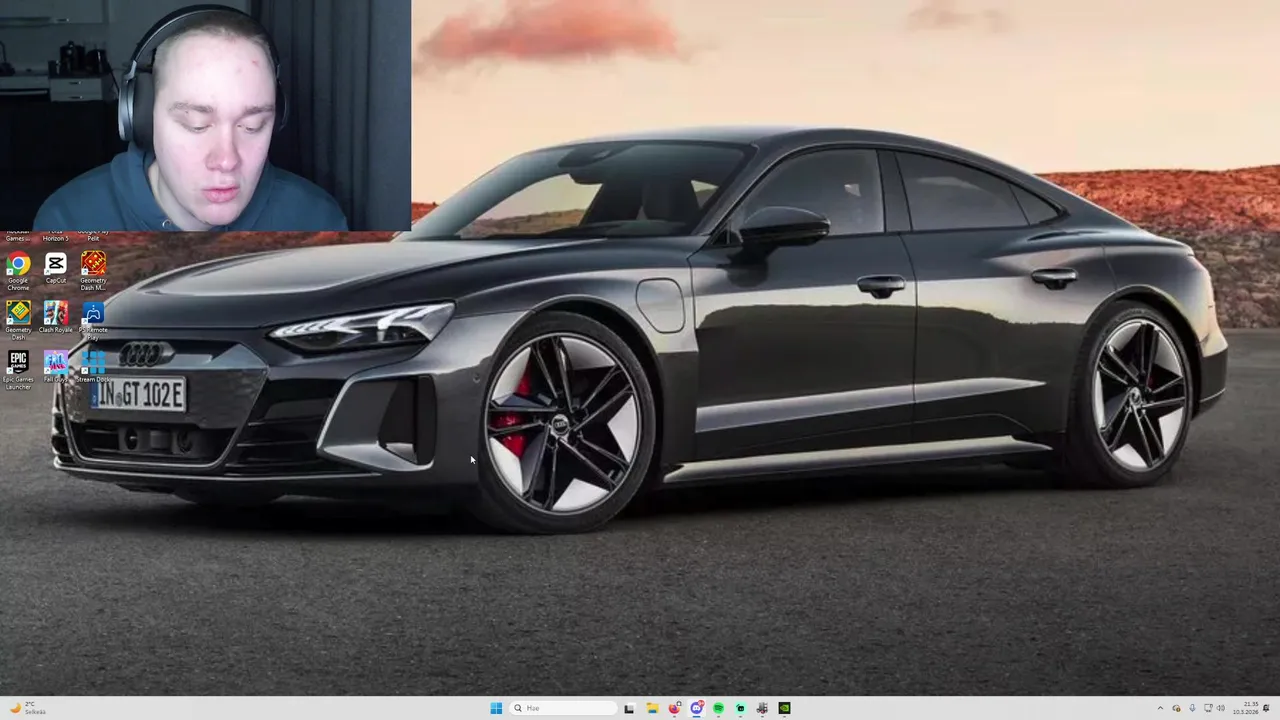Open Geometry Dash Meltdown shortcut
1280x720 pixels.
(93, 269)
